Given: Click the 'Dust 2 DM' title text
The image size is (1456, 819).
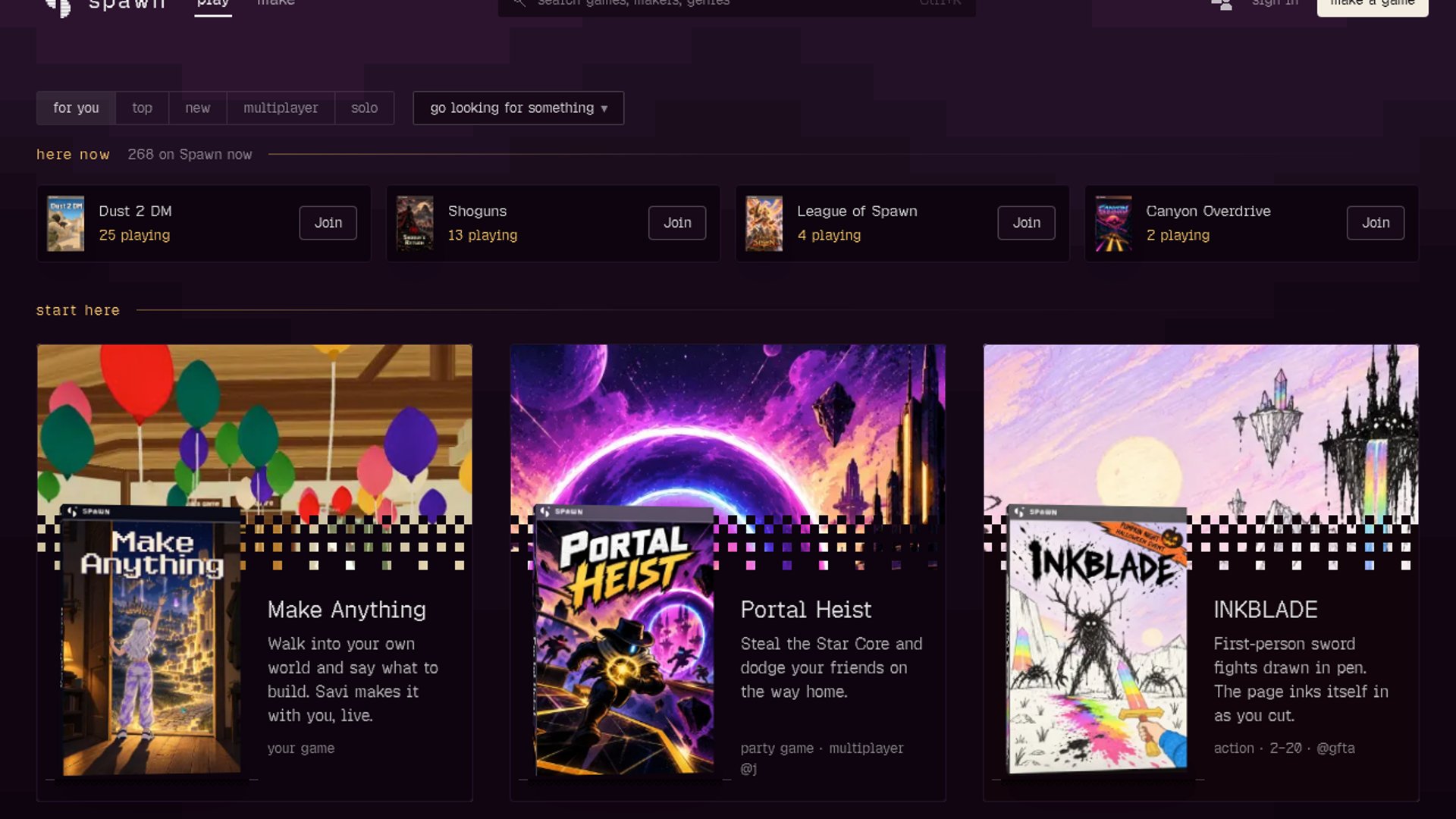Looking at the screenshot, I should pos(135,211).
